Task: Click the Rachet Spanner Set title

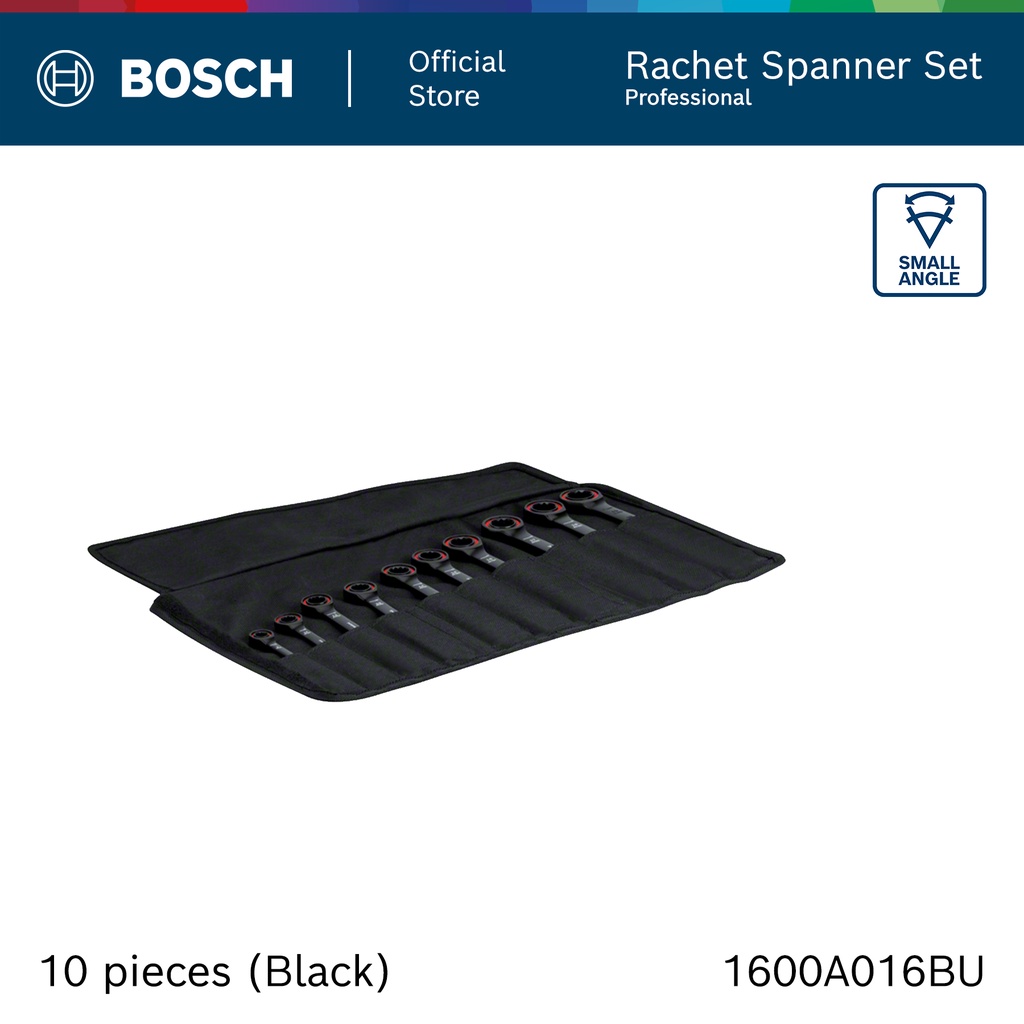Action: pos(803,66)
